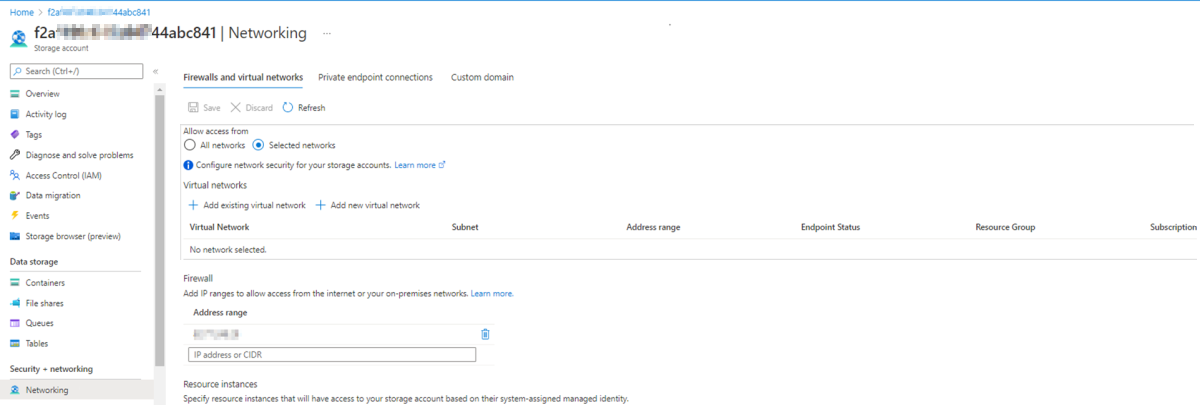
Task: Click the File shares menu label
Action: click(x=45, y=303)
